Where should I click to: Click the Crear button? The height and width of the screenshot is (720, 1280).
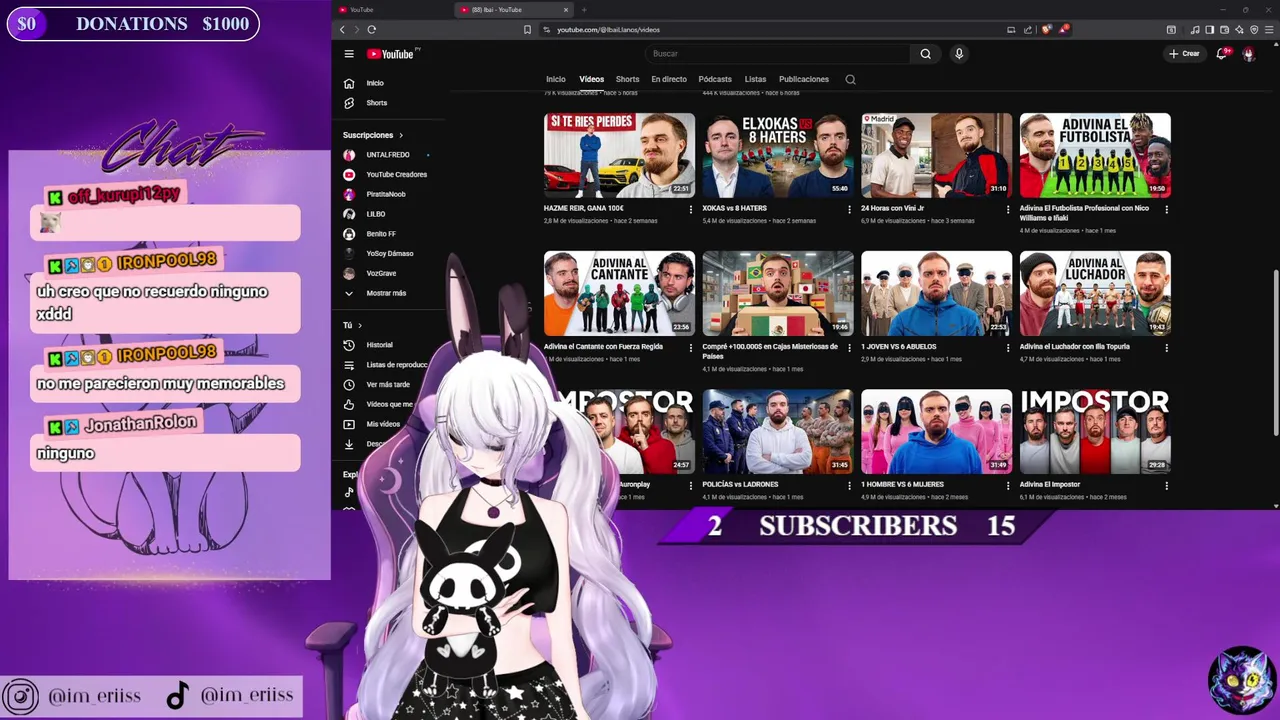(x=1184, y=54)
